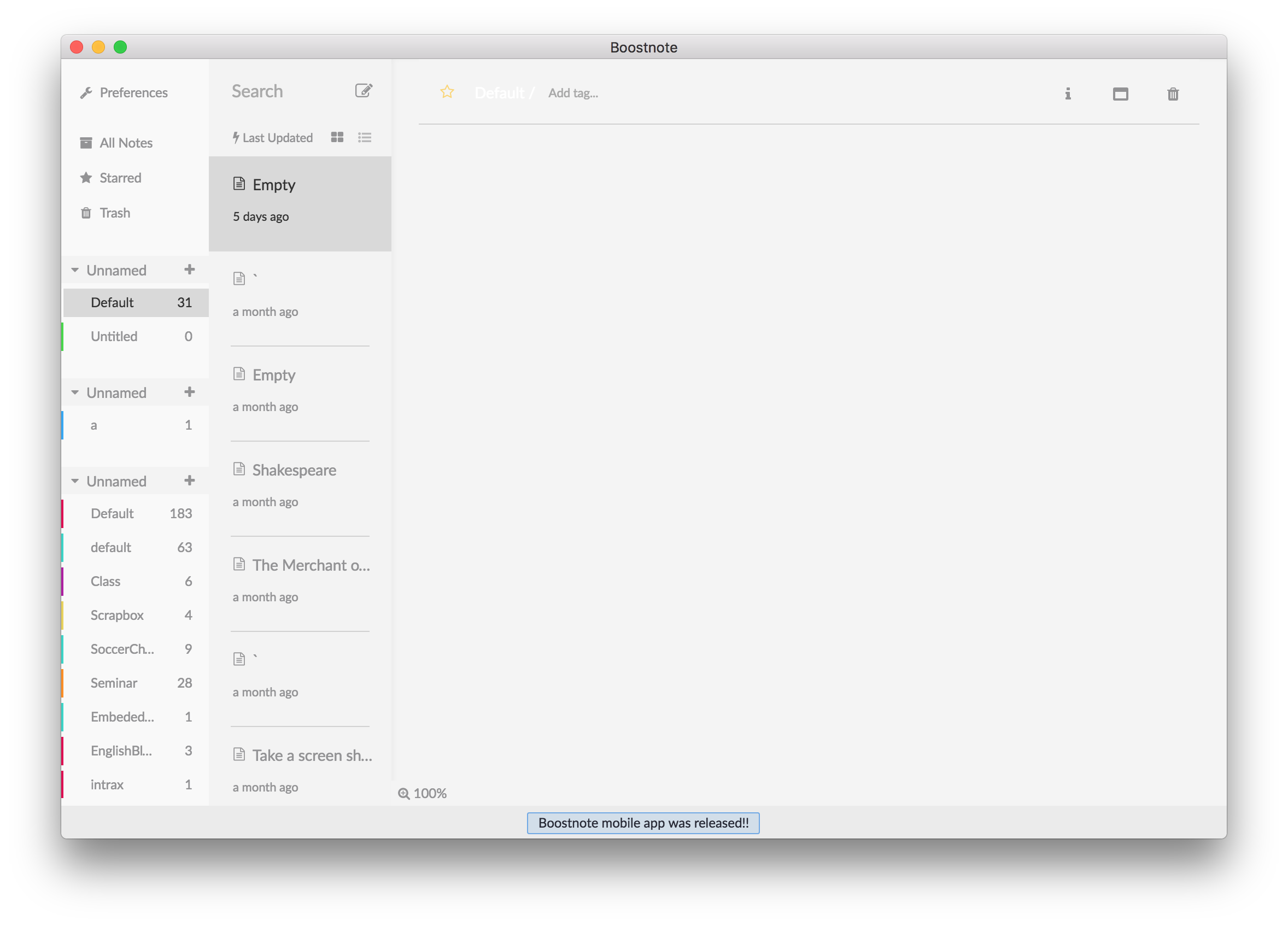Create a new note with the pencil icon
Screen dimensions: 1288x926
point(364,90)
